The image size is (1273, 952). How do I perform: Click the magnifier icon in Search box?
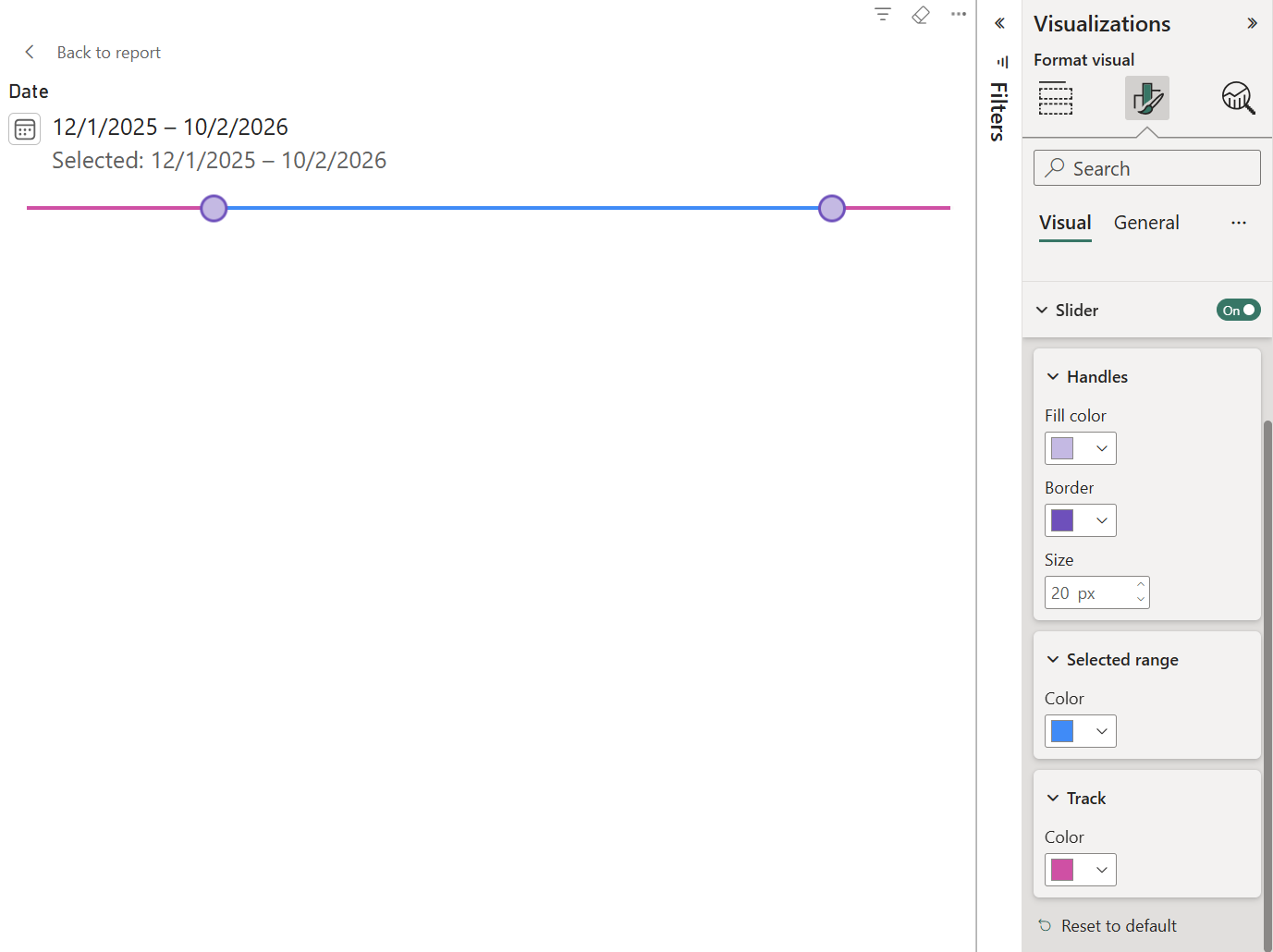1055,167
